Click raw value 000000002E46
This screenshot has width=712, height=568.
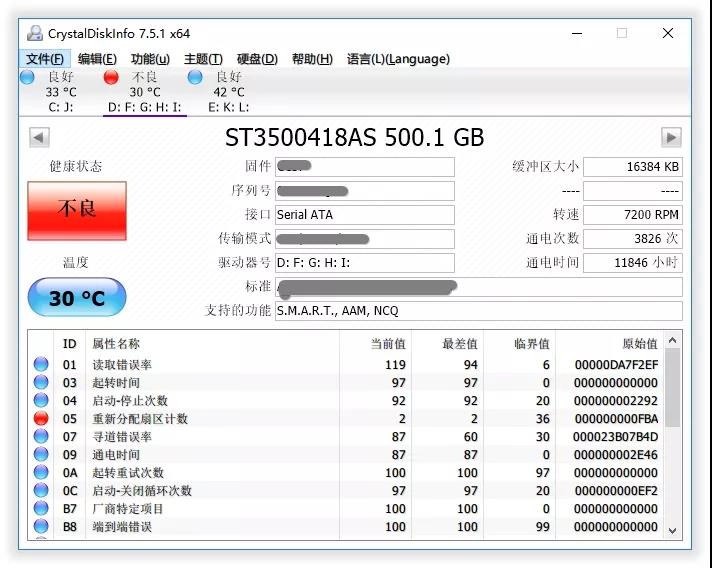pyautogui.click(x=616, y=455)
